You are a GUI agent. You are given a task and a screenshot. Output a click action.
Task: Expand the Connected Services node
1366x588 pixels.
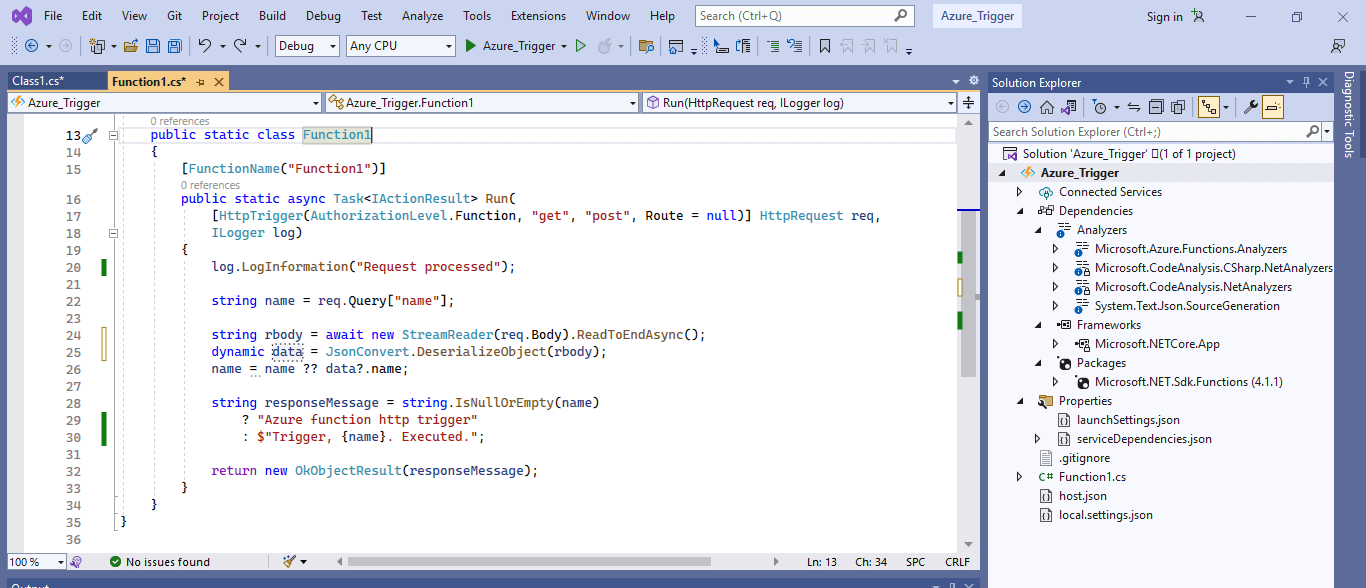coord(1019,191)
